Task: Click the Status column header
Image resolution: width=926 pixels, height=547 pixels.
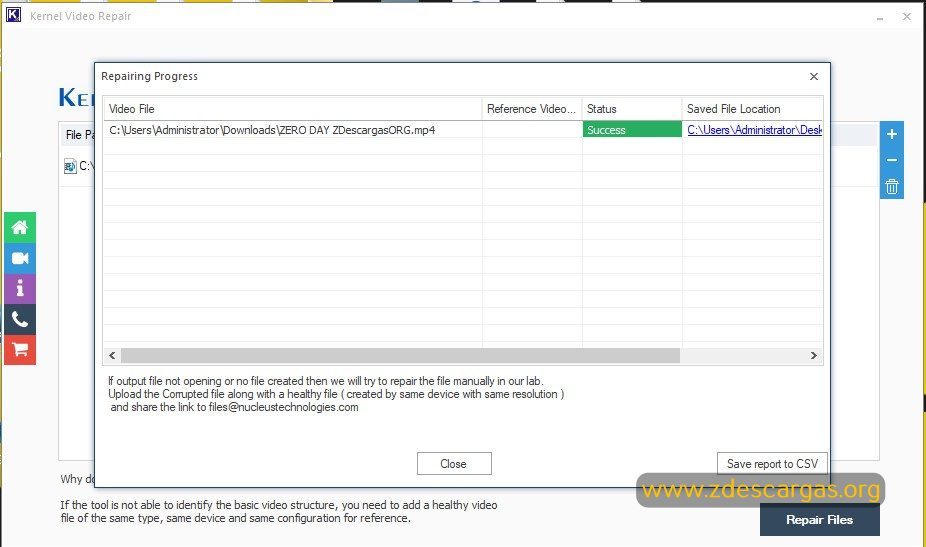Action: tap(632, 109)
